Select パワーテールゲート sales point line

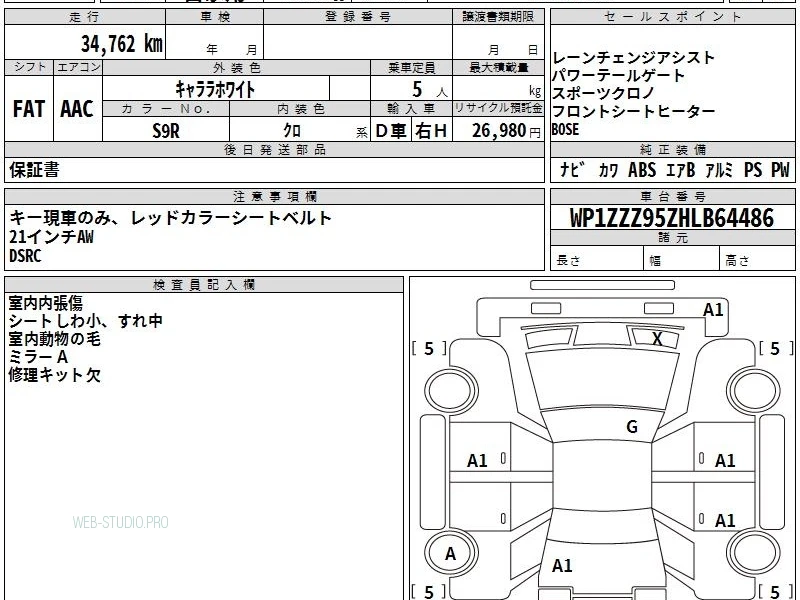point(618,76)
